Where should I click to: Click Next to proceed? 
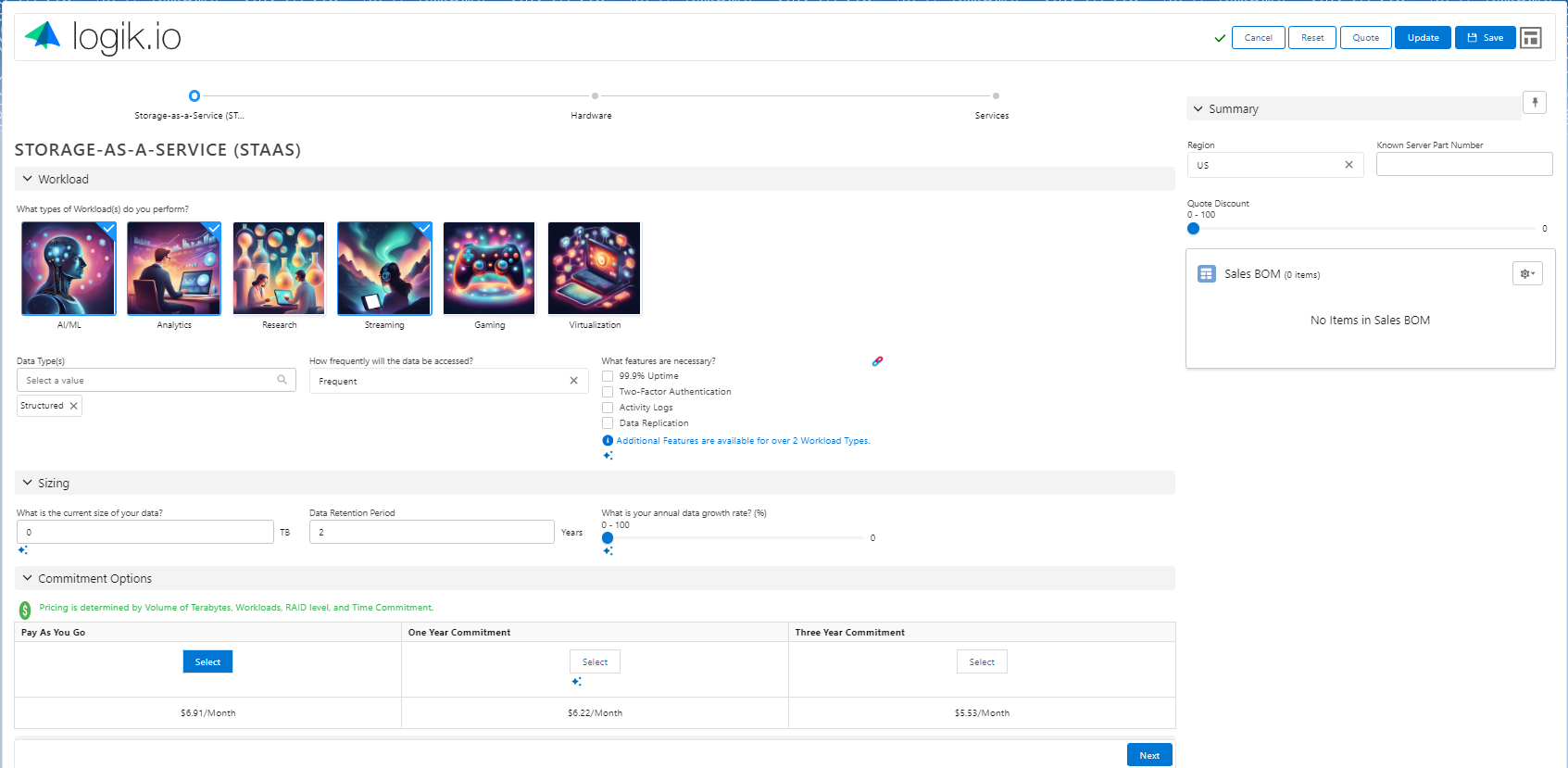pos(1149,755)
